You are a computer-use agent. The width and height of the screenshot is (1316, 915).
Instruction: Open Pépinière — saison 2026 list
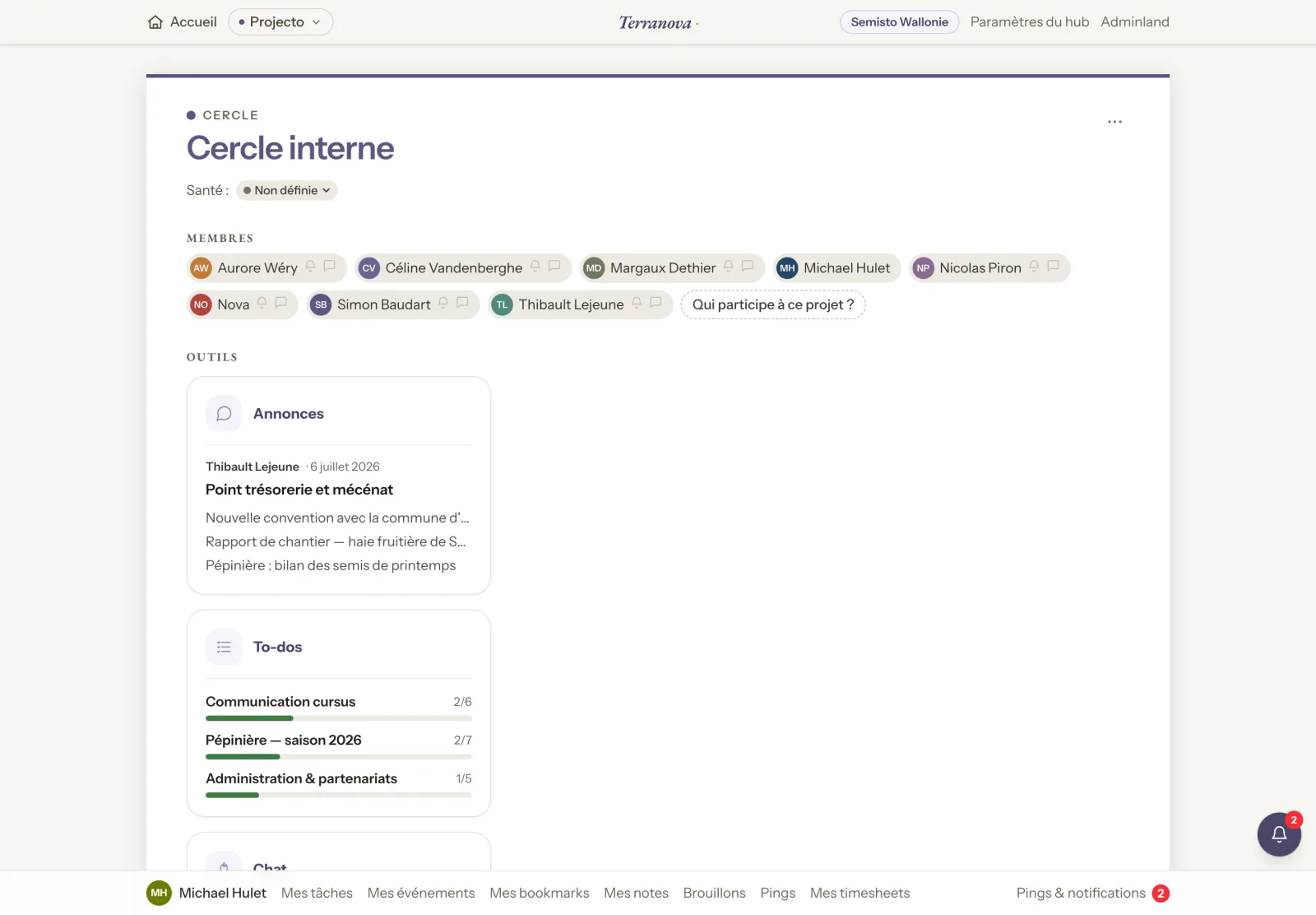pyautogui.click(x=284, y=741)
